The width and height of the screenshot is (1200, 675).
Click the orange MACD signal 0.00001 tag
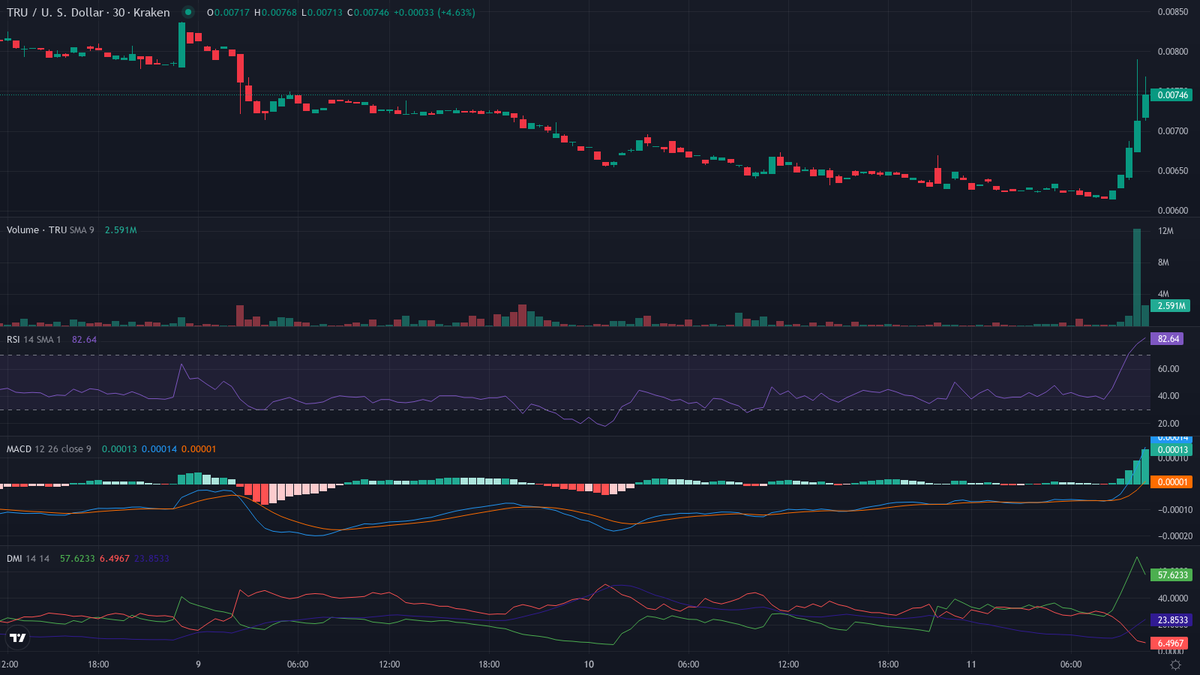click(1171, 482)
